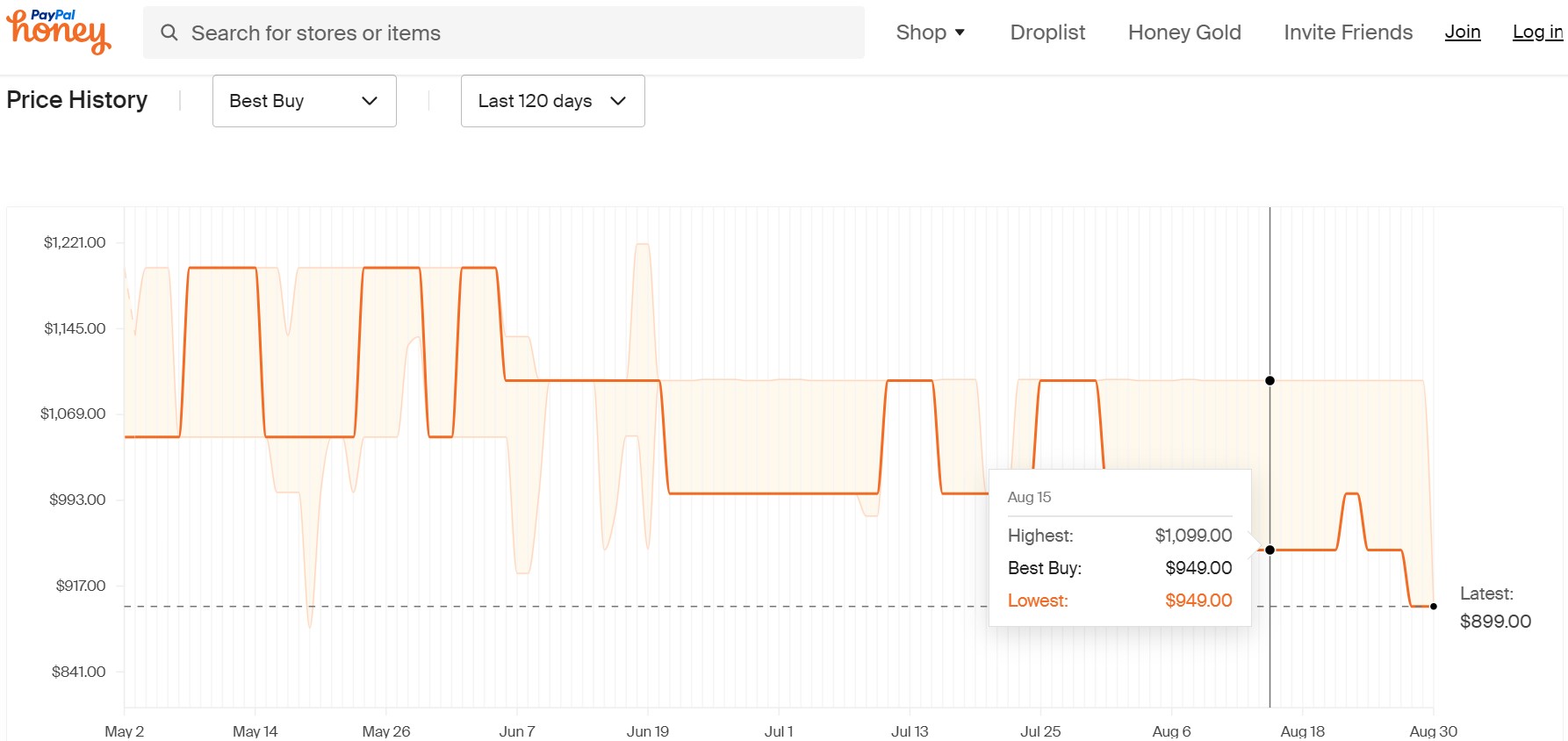Click the Last 120 days chevron

[618, 101]
